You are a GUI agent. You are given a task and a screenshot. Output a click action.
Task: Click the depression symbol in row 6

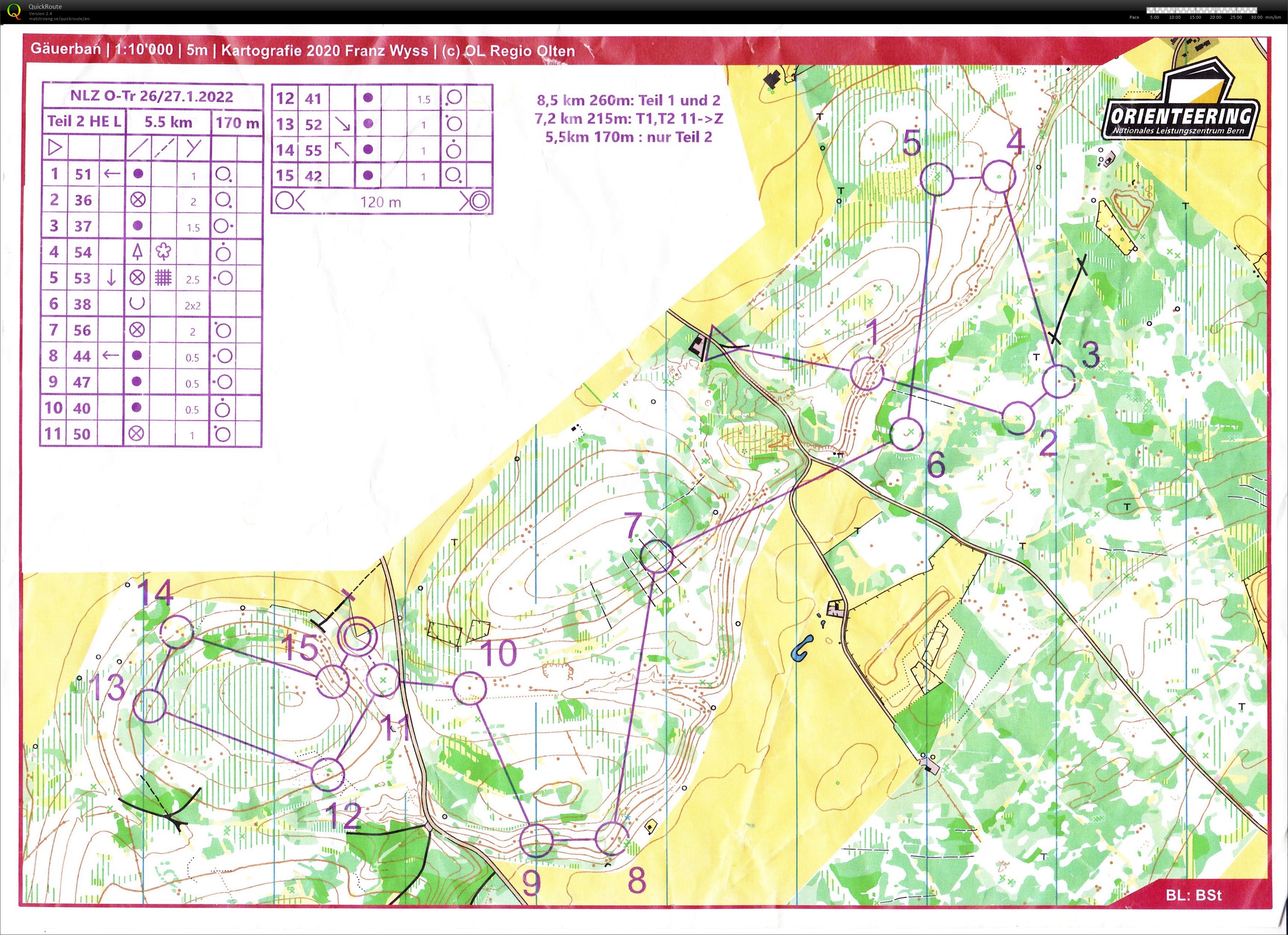pos(137,303)
